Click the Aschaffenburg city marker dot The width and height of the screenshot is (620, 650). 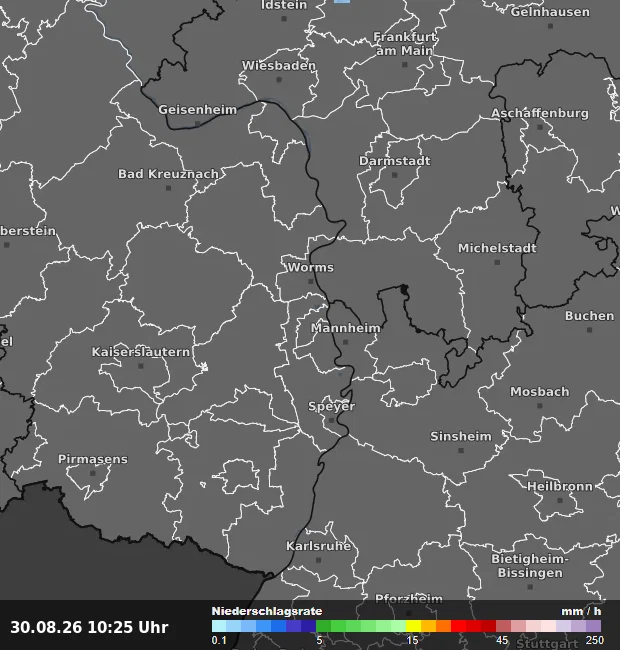540,127
